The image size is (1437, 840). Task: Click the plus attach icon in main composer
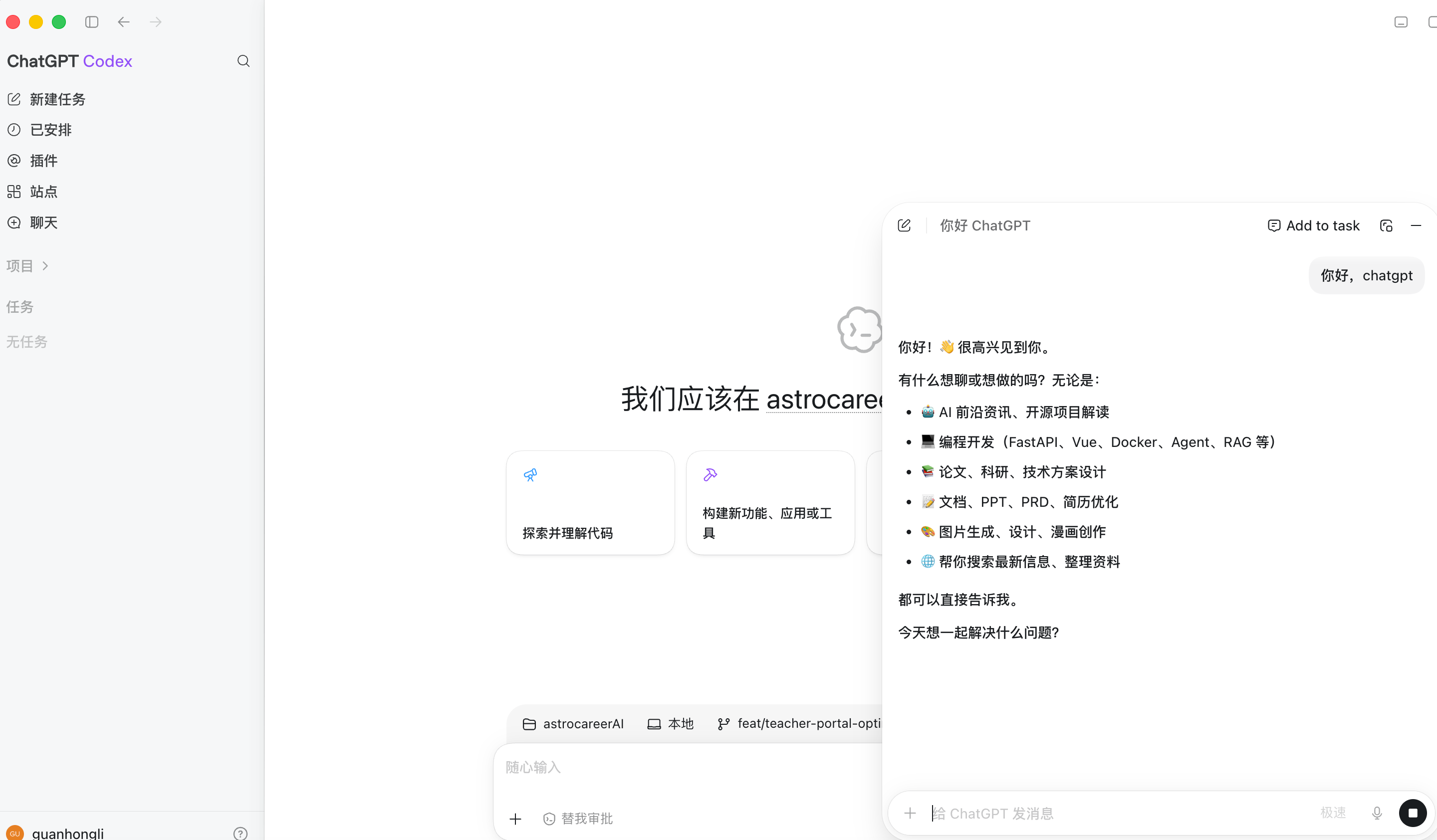[515, 819]
